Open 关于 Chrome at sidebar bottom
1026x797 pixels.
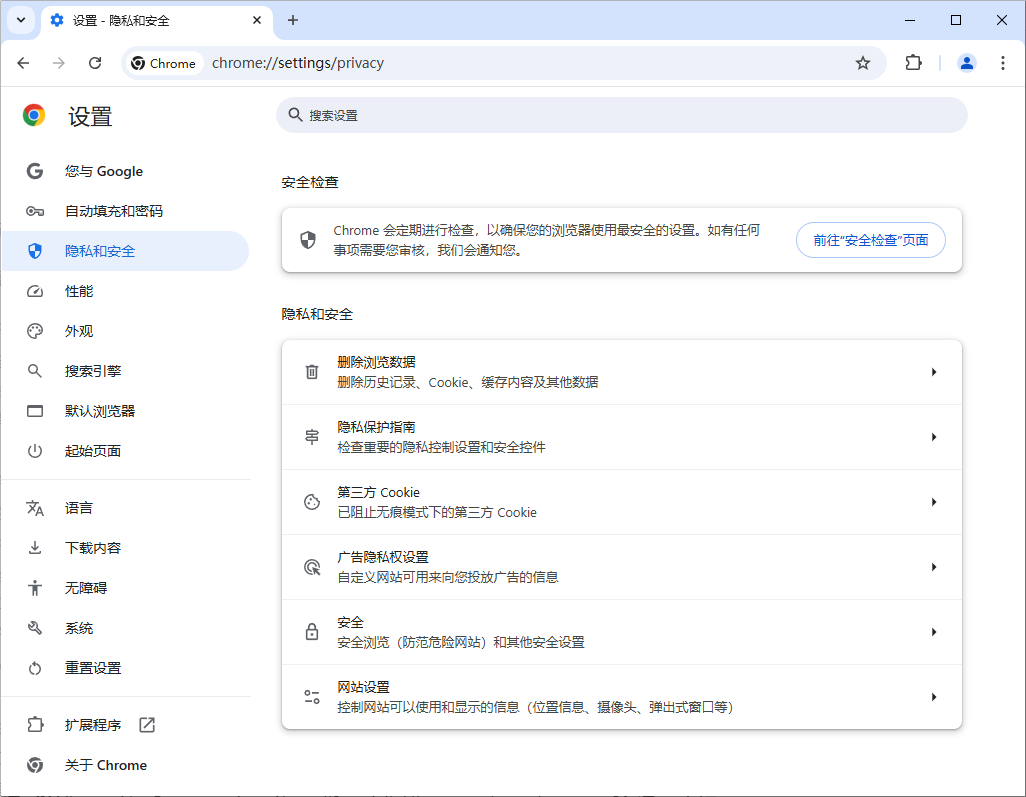(x=105, y=765)
